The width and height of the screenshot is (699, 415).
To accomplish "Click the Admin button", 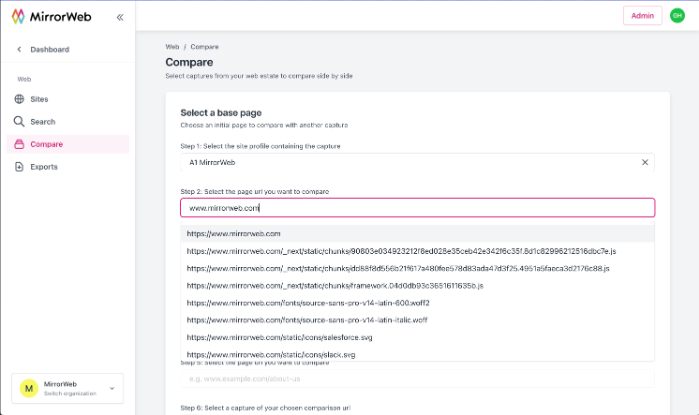I will [642, 16].
